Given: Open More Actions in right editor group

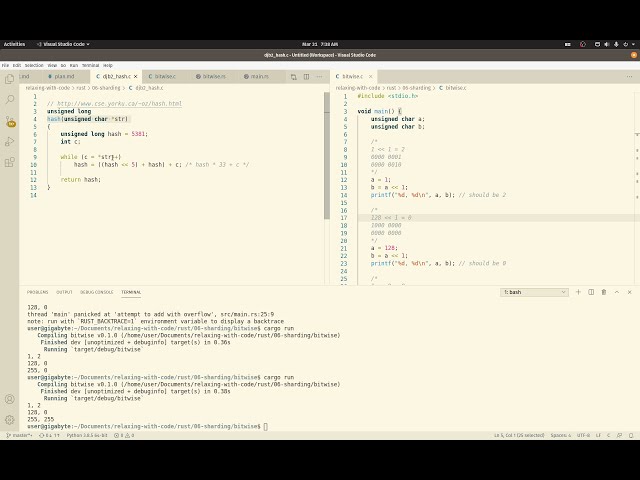Looking at the screenshot, I should coord(629,77).
